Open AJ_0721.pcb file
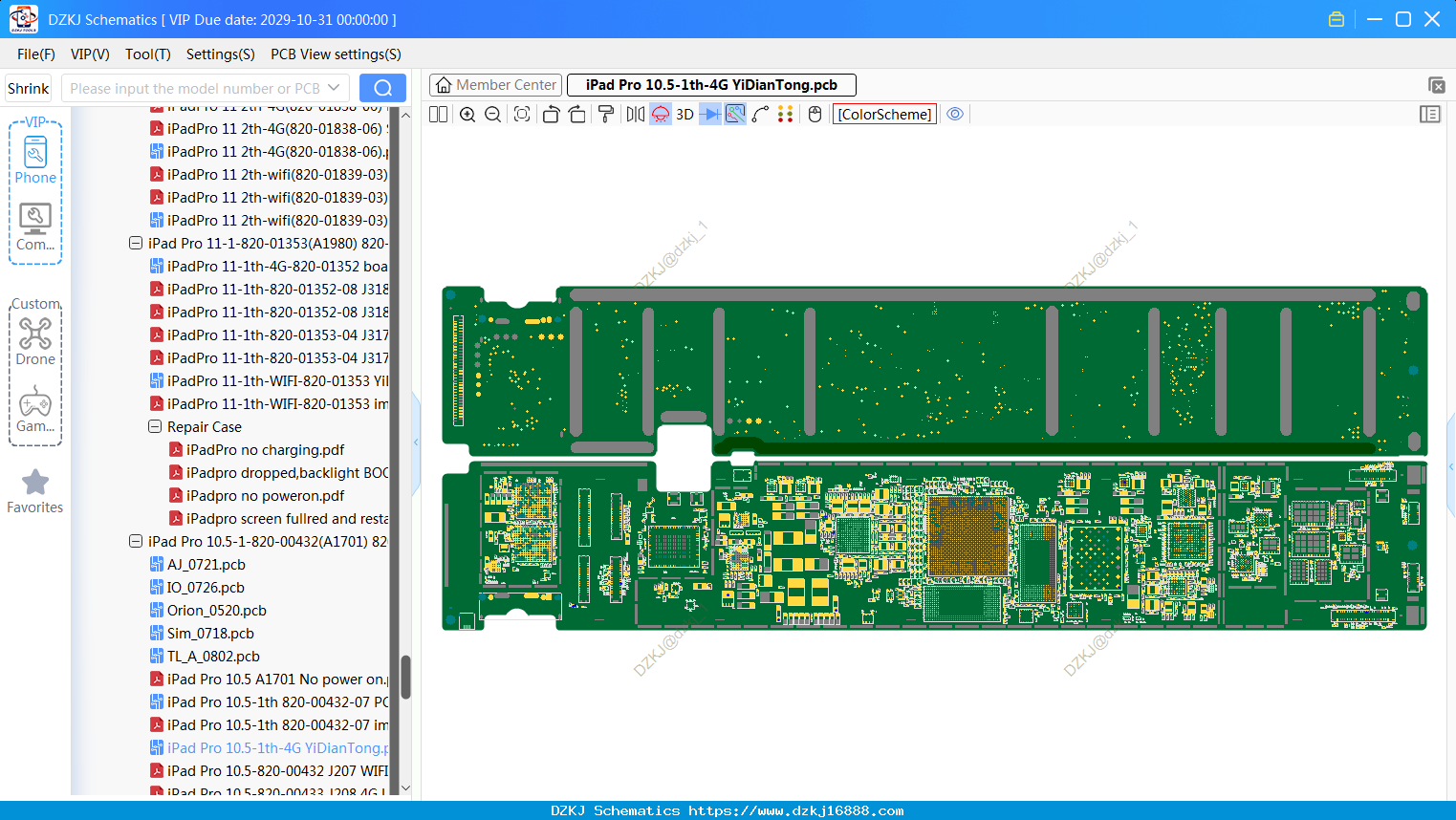 (x=197, y=565)
